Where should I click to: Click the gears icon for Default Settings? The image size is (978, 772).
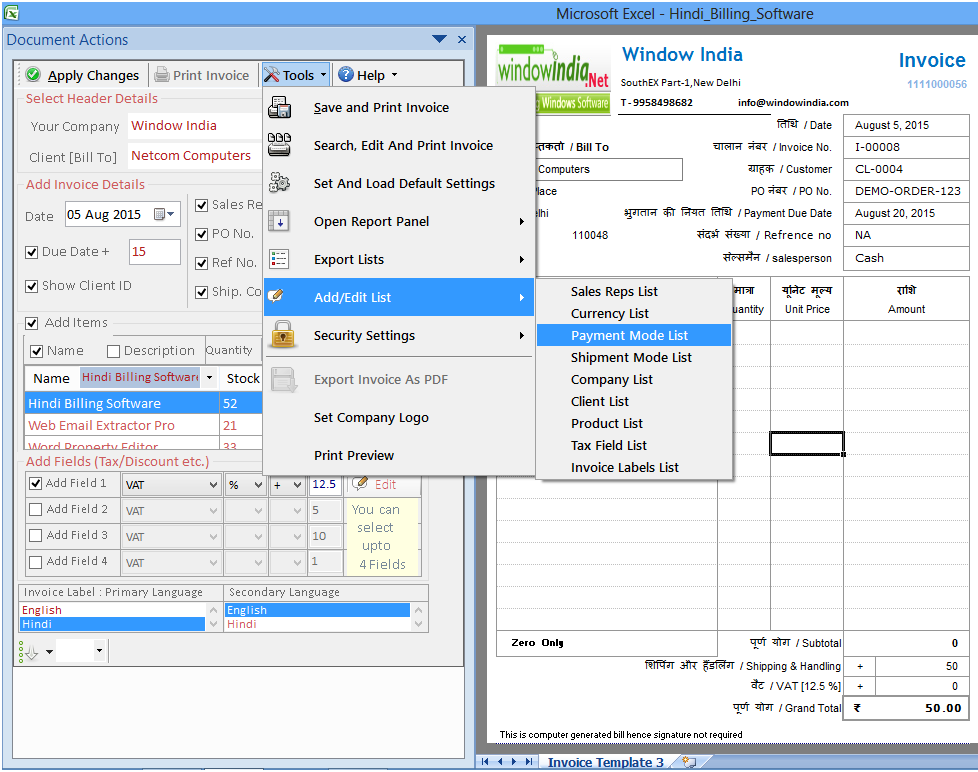(x=279, y=183)
